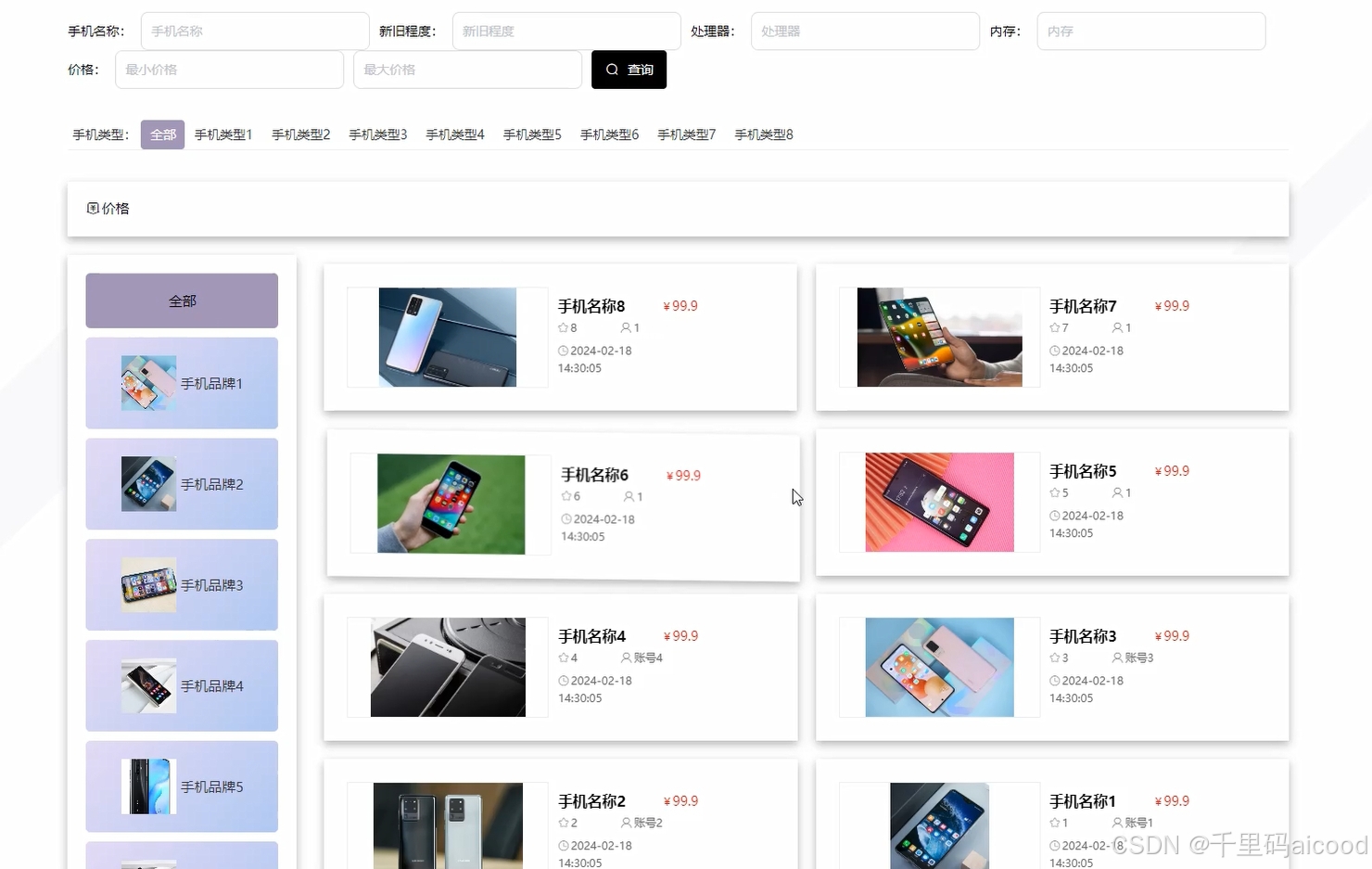Focus the 新旧程度 input field
1372x869 pixels.
pyautogui.click(x=566, y=31)
